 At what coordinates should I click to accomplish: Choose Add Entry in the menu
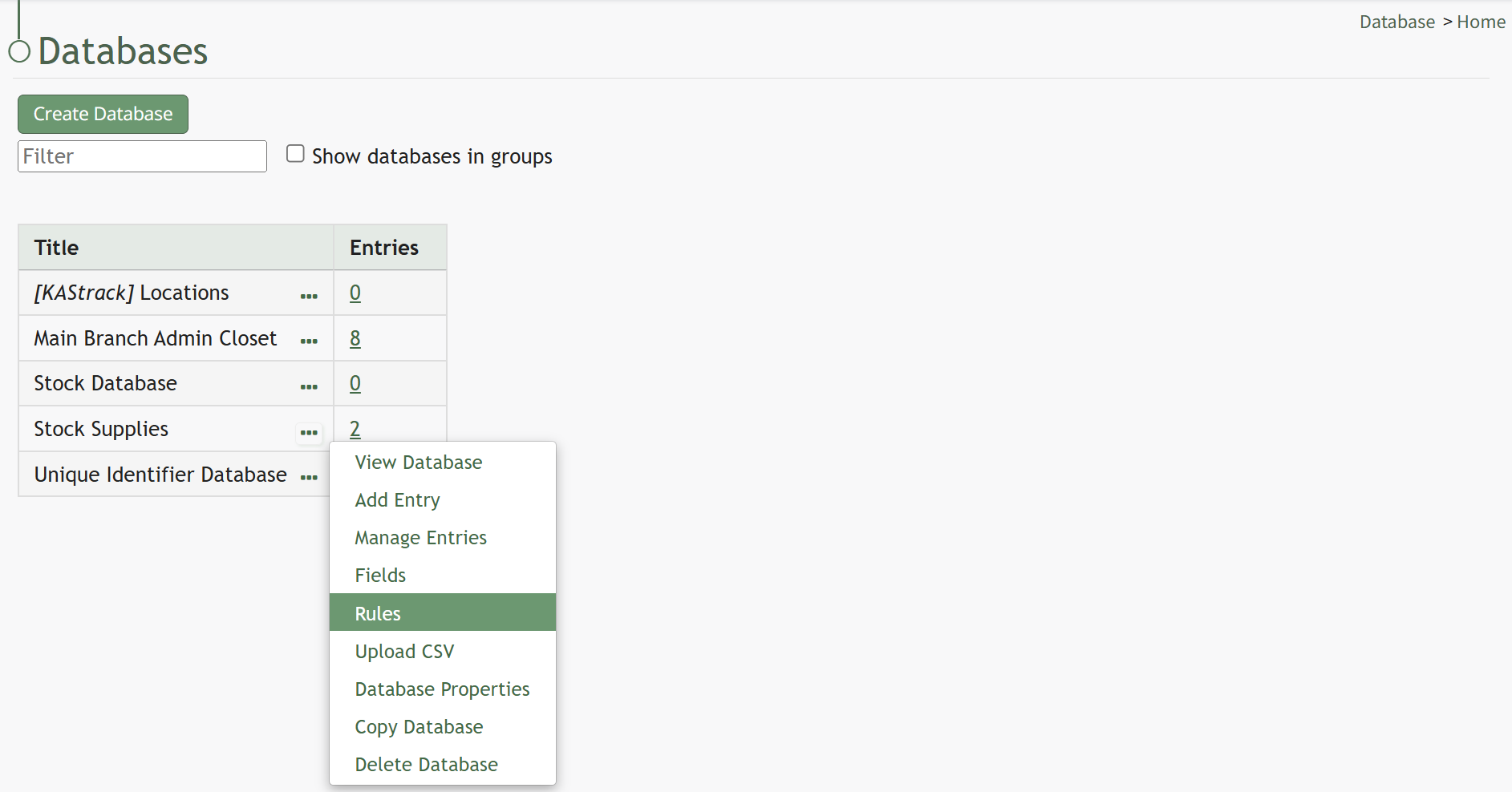443,500
